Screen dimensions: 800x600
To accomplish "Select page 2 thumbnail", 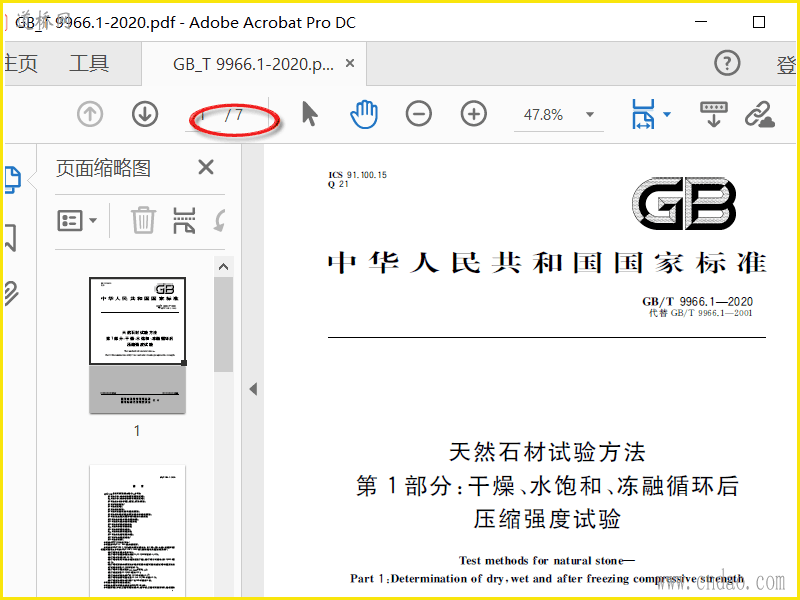I will (137, 531).
